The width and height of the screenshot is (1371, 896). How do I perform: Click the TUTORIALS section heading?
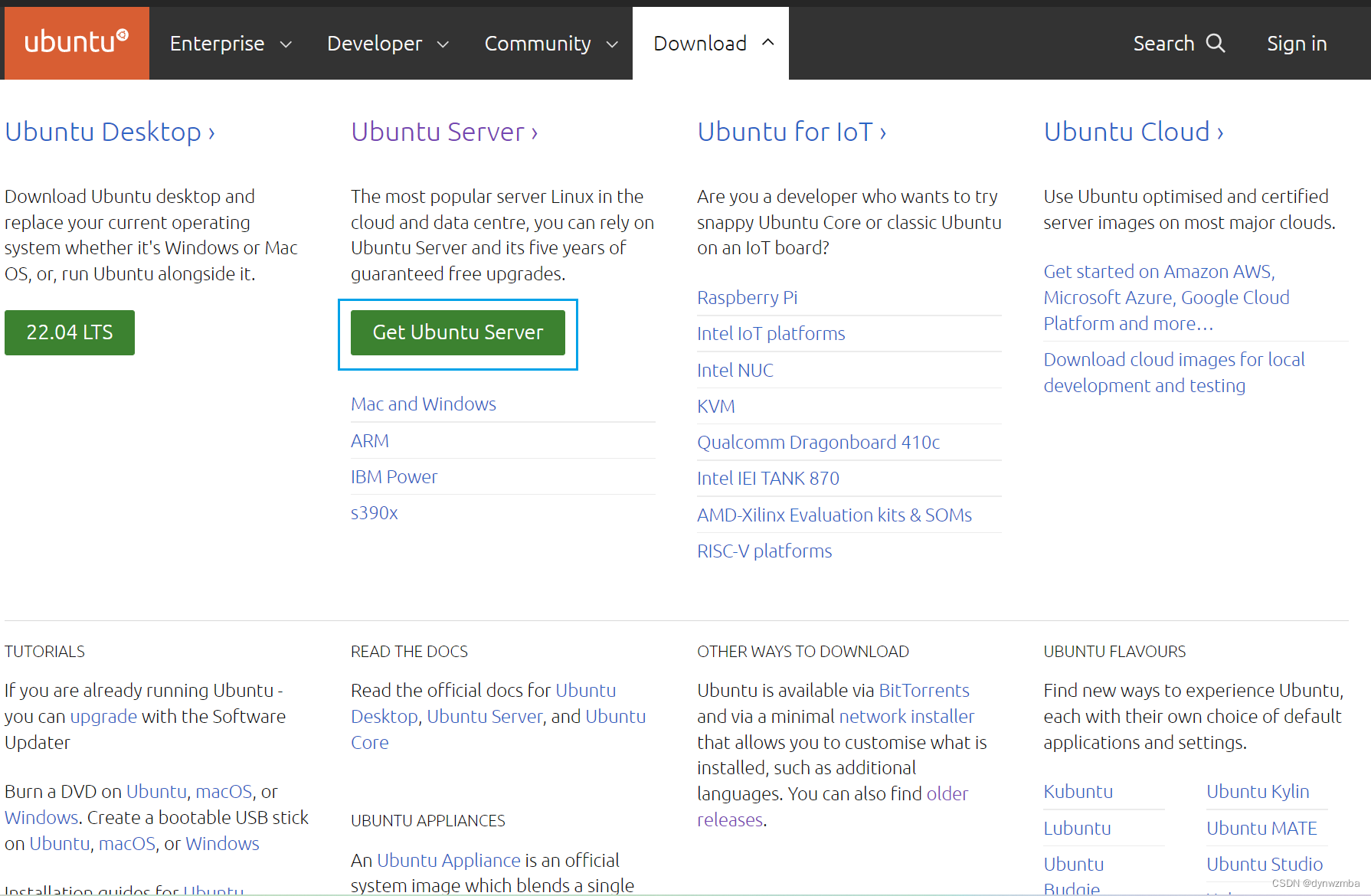(44, 652)
